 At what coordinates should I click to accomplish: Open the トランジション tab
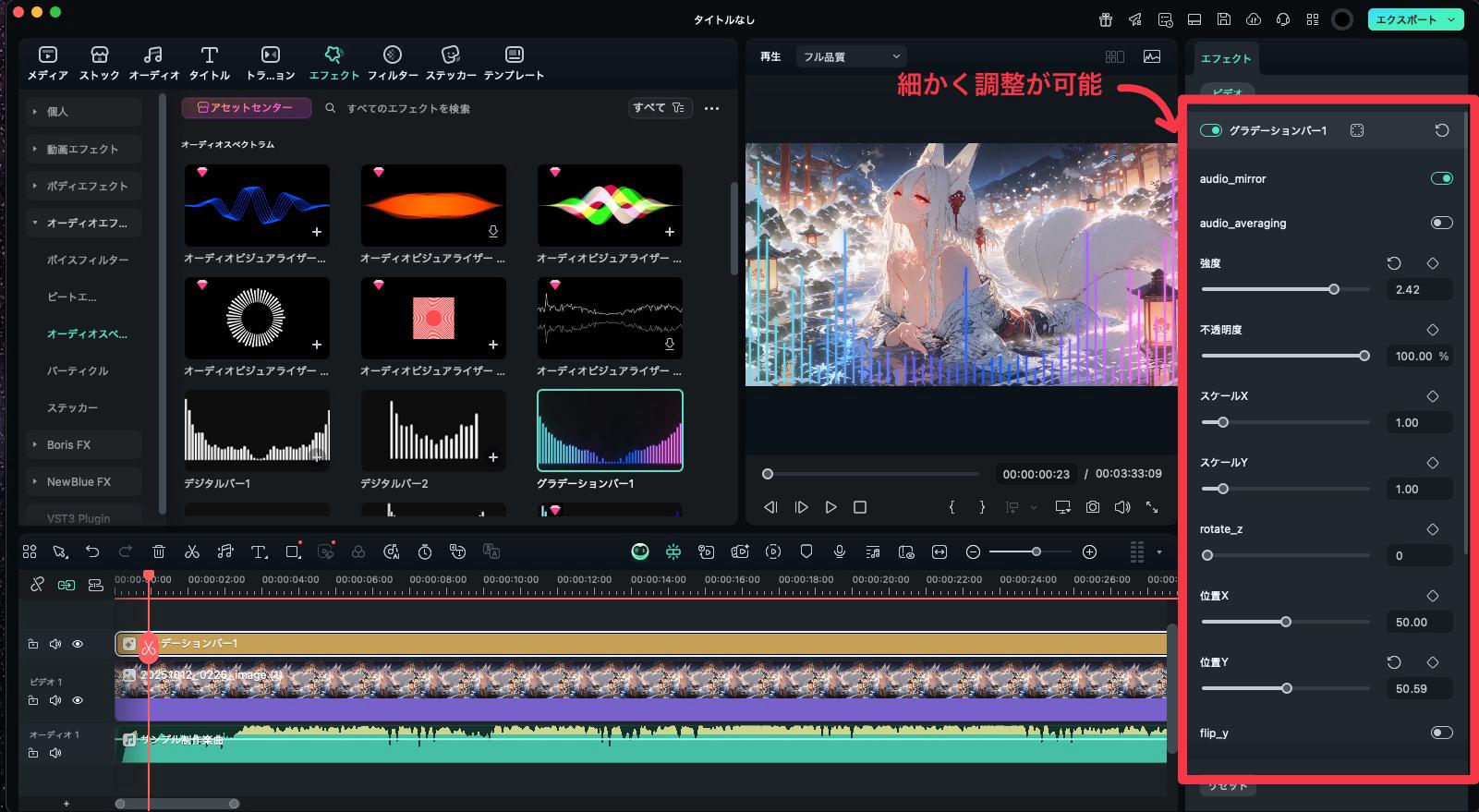[271, 63]
